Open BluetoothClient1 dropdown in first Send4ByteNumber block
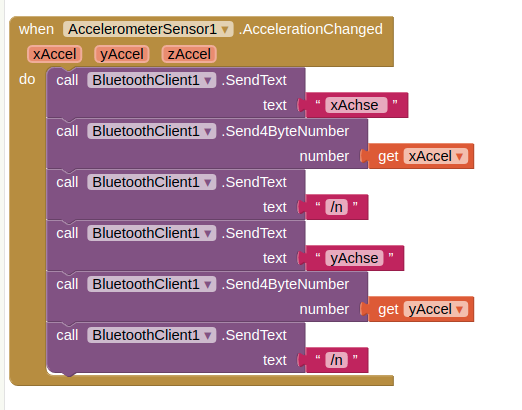 [x=152, y=131]
